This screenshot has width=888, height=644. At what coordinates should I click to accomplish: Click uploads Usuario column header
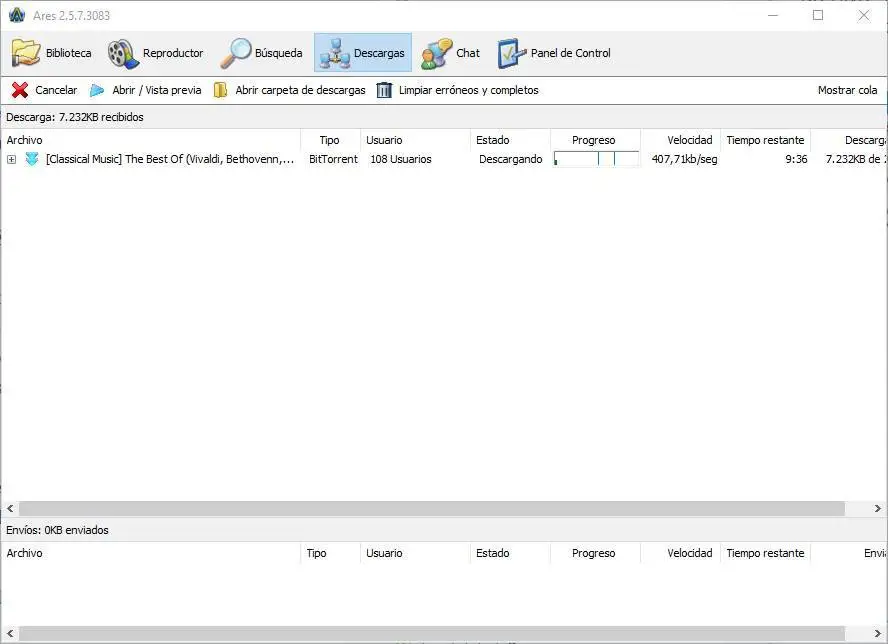pyautogui.click(x=415, y=553)
